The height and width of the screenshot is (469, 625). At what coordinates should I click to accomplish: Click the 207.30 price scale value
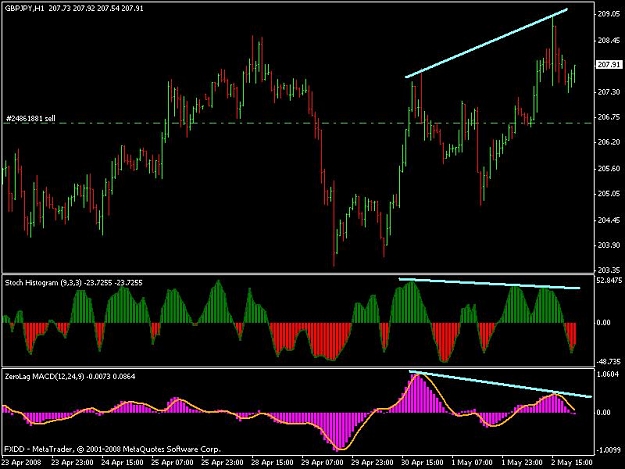pos(609,92)
